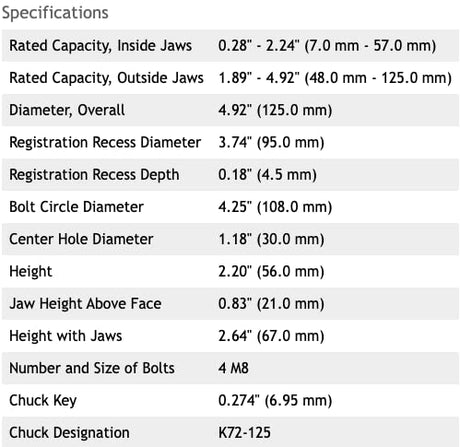Viewport: 460px width, 447px height.
Task: Select the Rated Capacity, Outside Jaws label
Action: pyautogui.click(x=106, y=78)
